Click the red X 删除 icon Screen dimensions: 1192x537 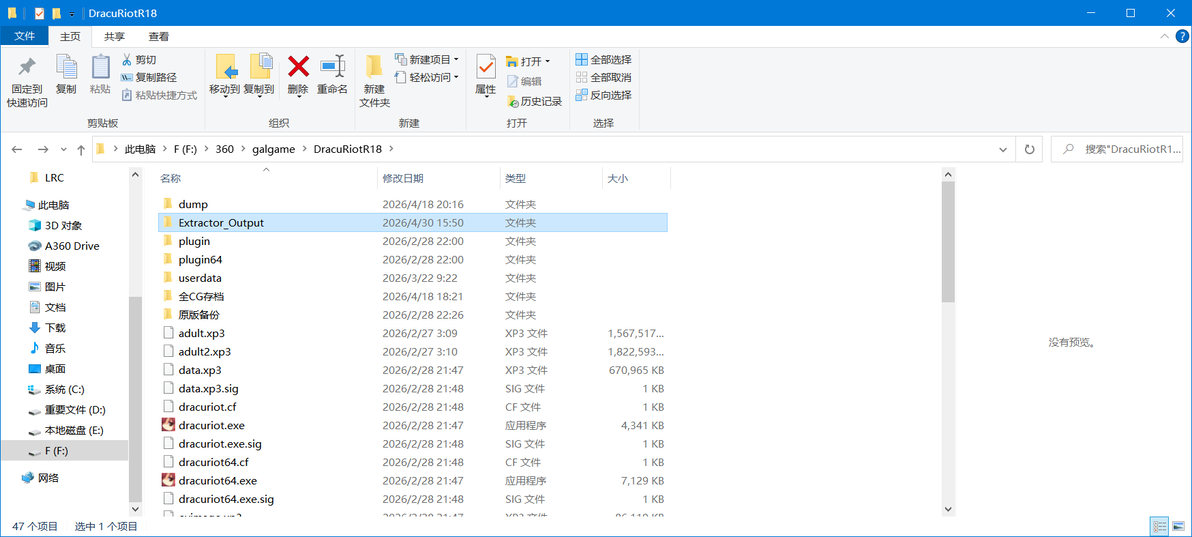tap(298, 67)
